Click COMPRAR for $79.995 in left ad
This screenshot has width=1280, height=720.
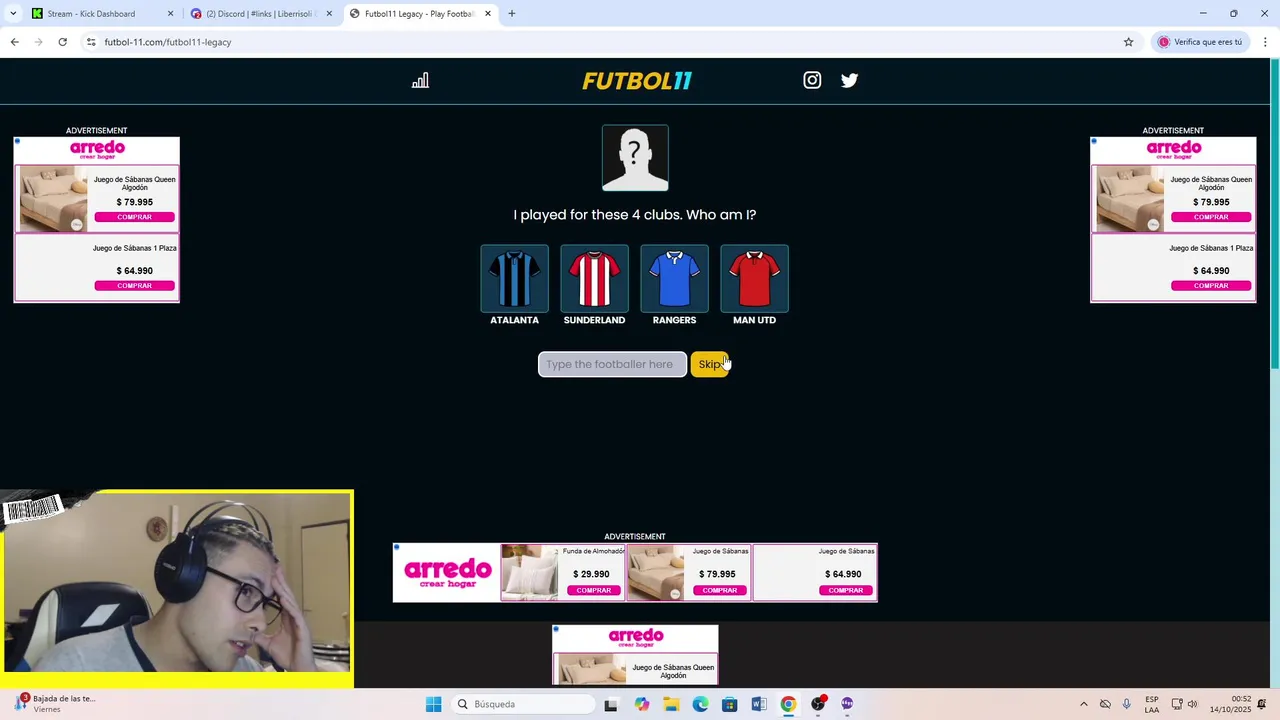click(x=134, y=217)
